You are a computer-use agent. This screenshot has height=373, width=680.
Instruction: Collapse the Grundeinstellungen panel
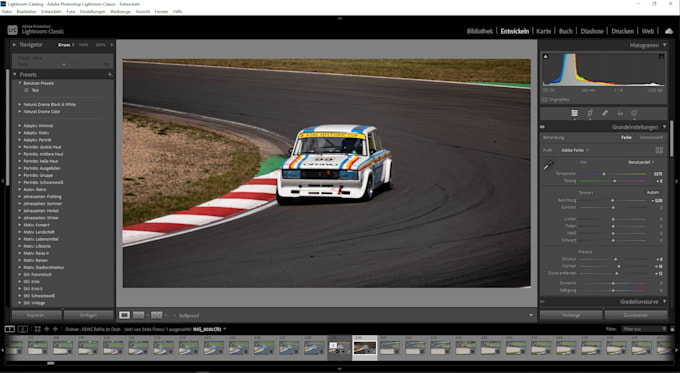point(664,127)
